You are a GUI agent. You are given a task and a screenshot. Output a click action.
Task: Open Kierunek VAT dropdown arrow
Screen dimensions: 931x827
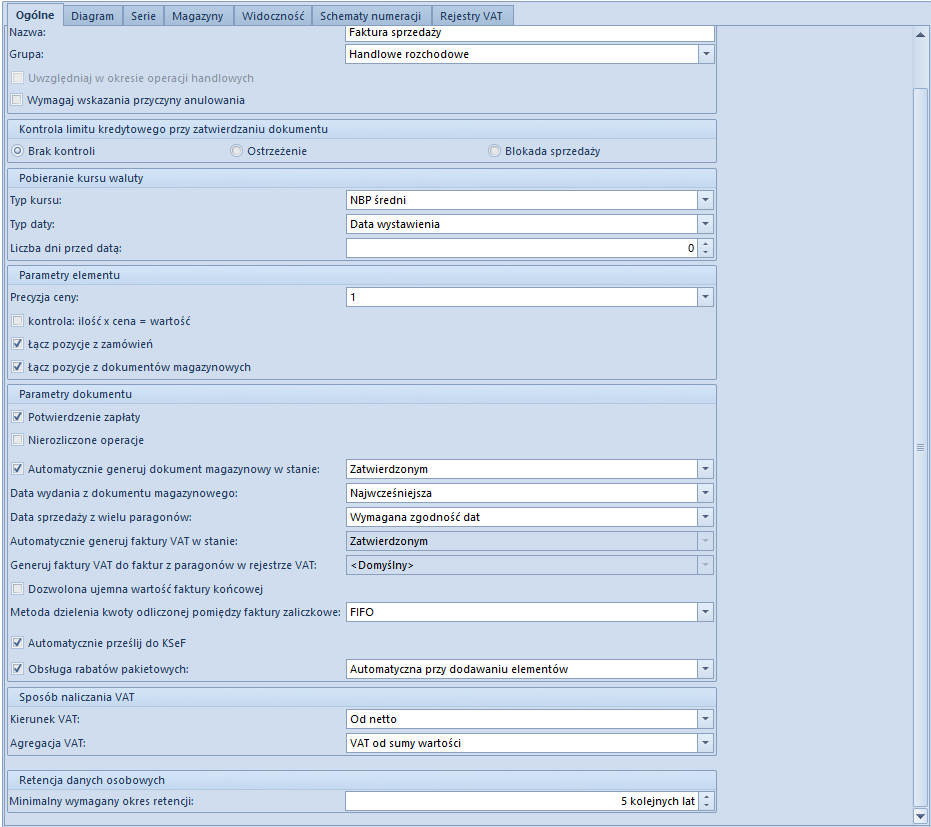[x=706, y=719]
